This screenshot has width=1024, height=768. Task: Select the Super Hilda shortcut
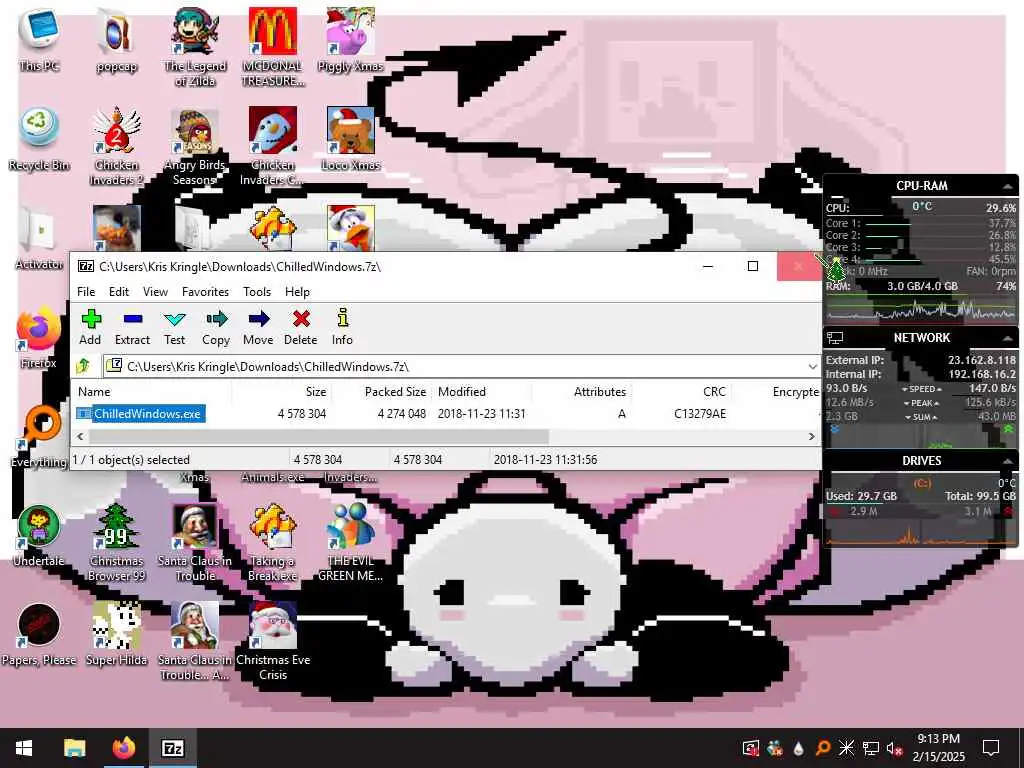coord(116,635)
